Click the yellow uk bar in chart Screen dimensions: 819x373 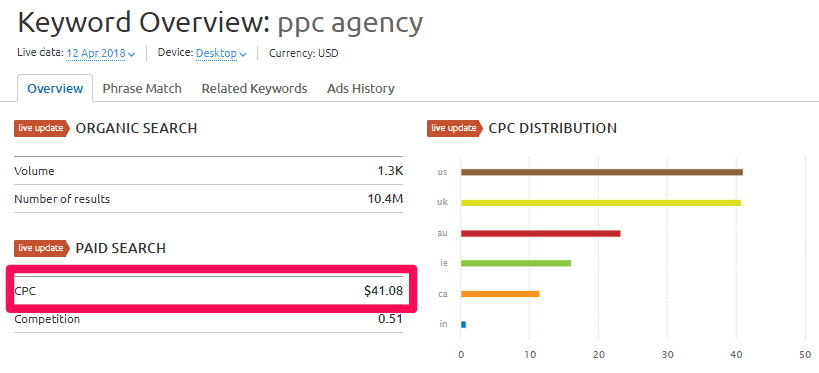pyautogui.click(x=601, y=203)
